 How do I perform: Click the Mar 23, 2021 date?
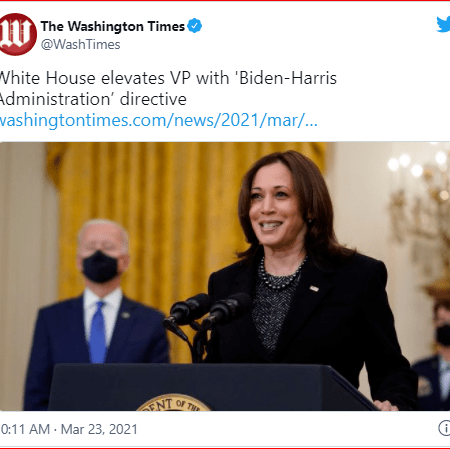click(x=99, y=429)
